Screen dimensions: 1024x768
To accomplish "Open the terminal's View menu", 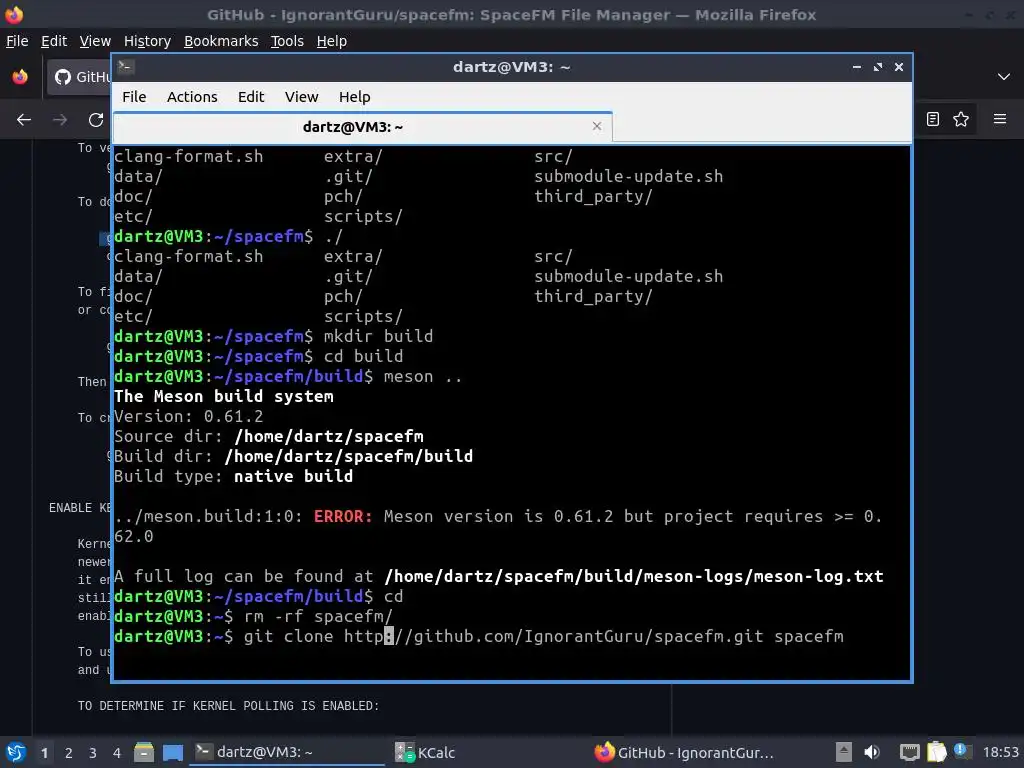I will click(x=301, y=97).
